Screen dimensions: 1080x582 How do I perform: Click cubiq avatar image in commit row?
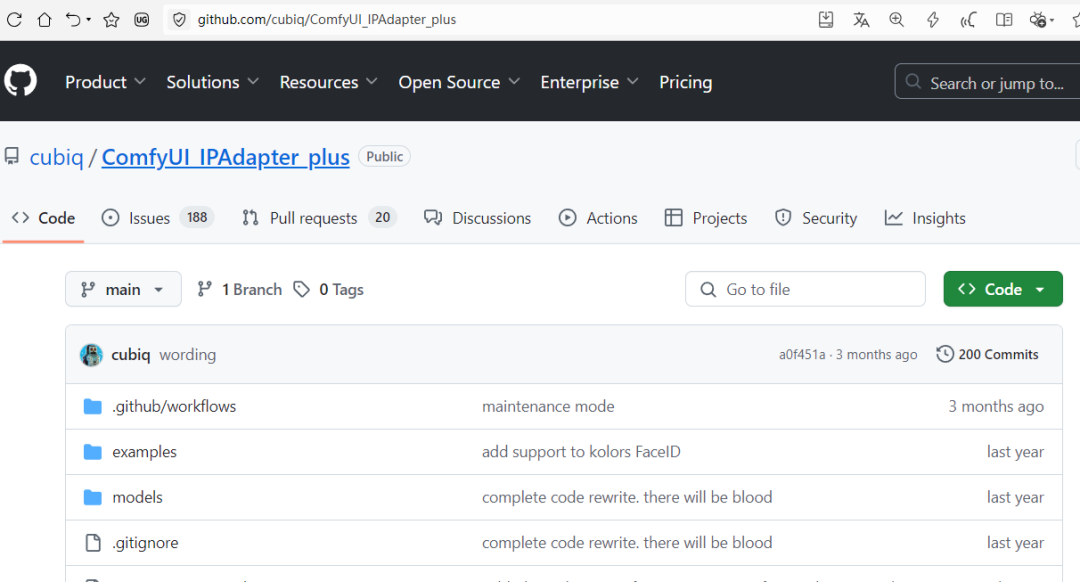[91, 355]
